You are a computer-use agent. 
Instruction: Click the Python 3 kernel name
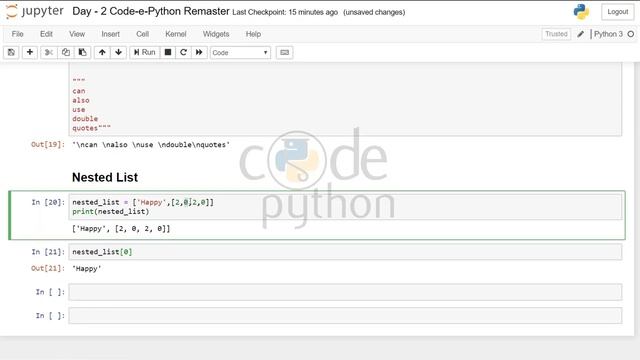click(x=608, y=34)
